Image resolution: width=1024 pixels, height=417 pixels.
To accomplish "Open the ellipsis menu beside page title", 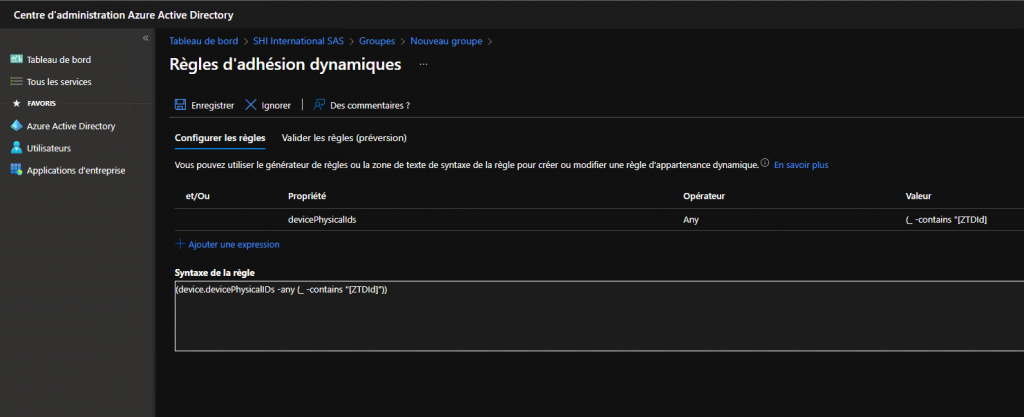I will pos(423,65).
